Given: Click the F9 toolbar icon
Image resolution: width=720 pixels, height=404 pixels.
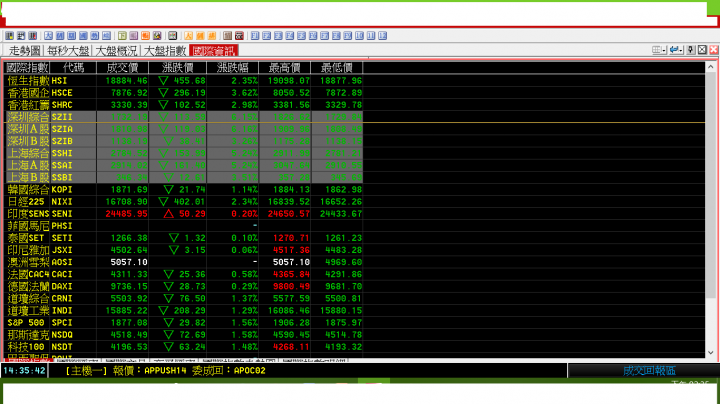Looking at the screenshot, I should coord(348,36).
